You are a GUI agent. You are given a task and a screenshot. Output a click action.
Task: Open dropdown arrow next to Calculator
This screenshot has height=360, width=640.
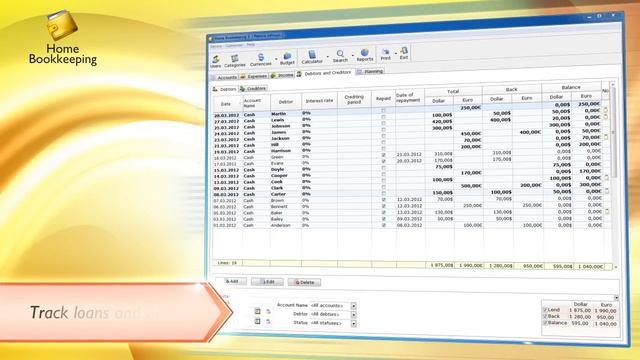pyautogui.click(x=327, y=57)
